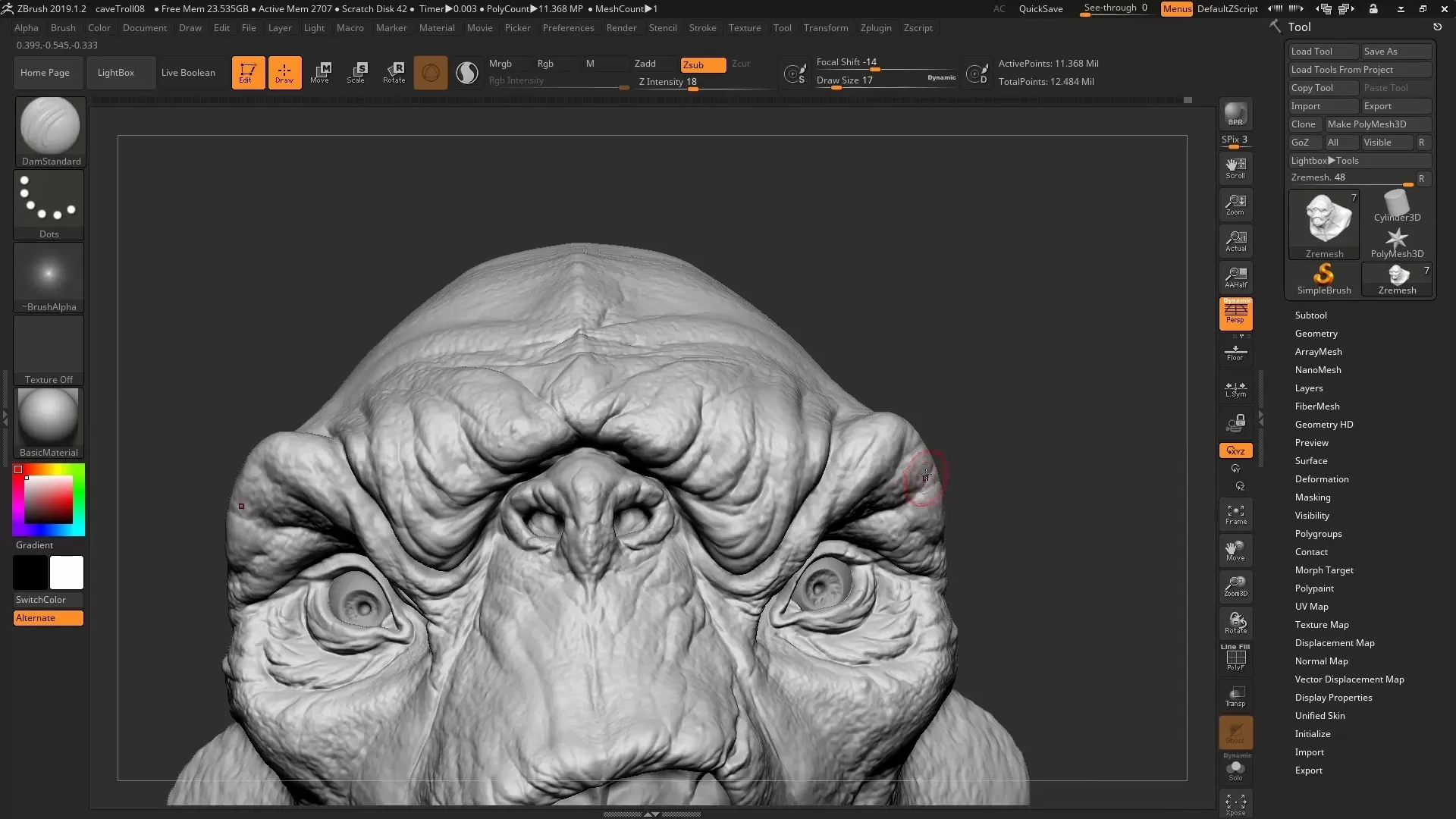Toggle Transp subtool transparency
The width and height of the screenshot is (1456, 819).
1235,696
